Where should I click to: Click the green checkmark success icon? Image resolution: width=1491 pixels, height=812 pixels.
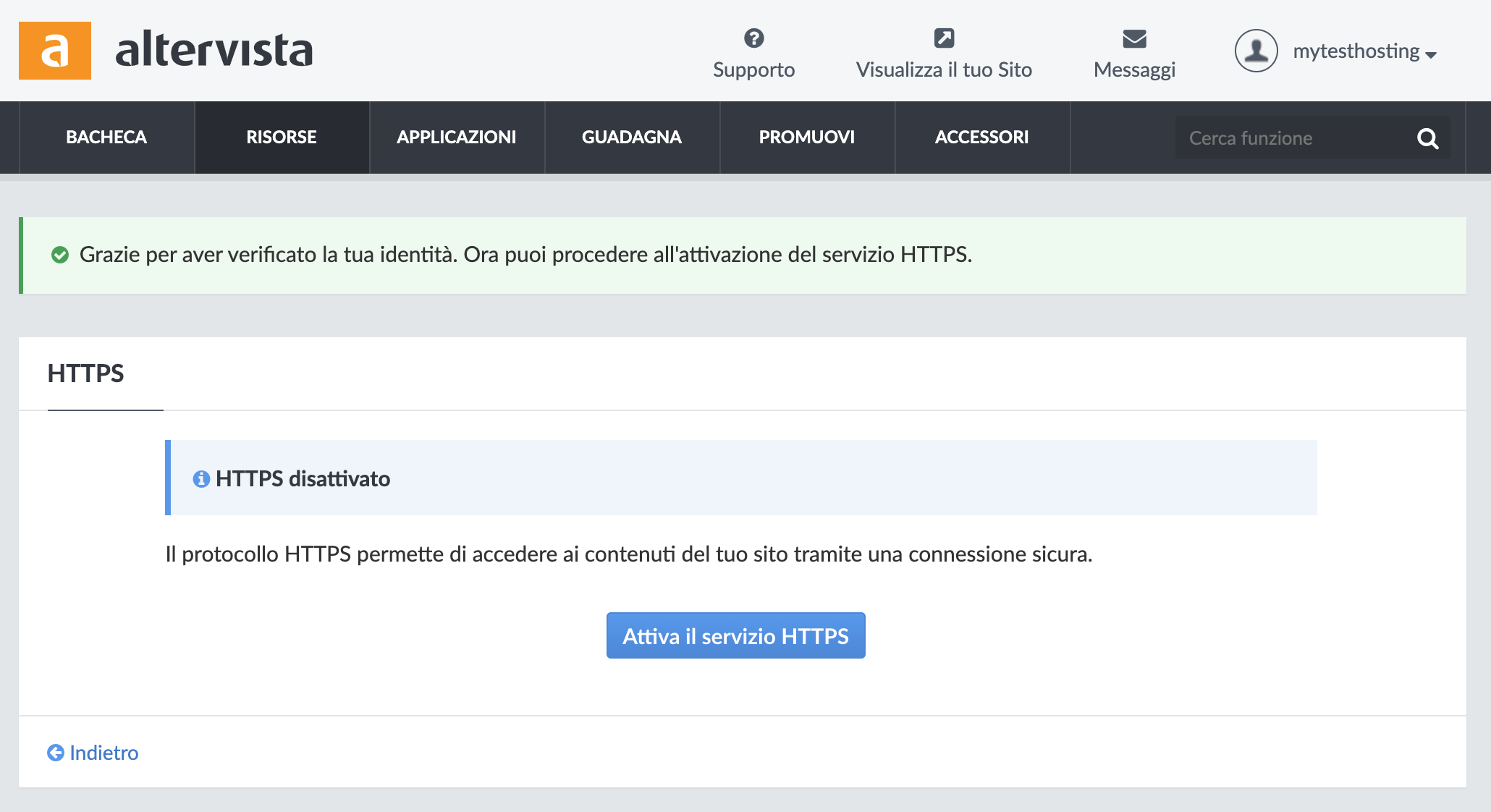tap(60, 255)
